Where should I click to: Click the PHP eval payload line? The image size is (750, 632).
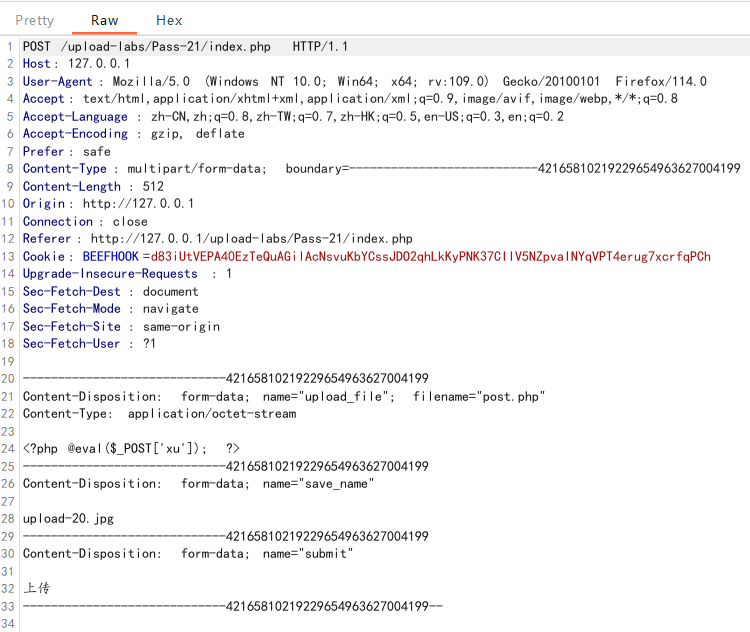131,449
